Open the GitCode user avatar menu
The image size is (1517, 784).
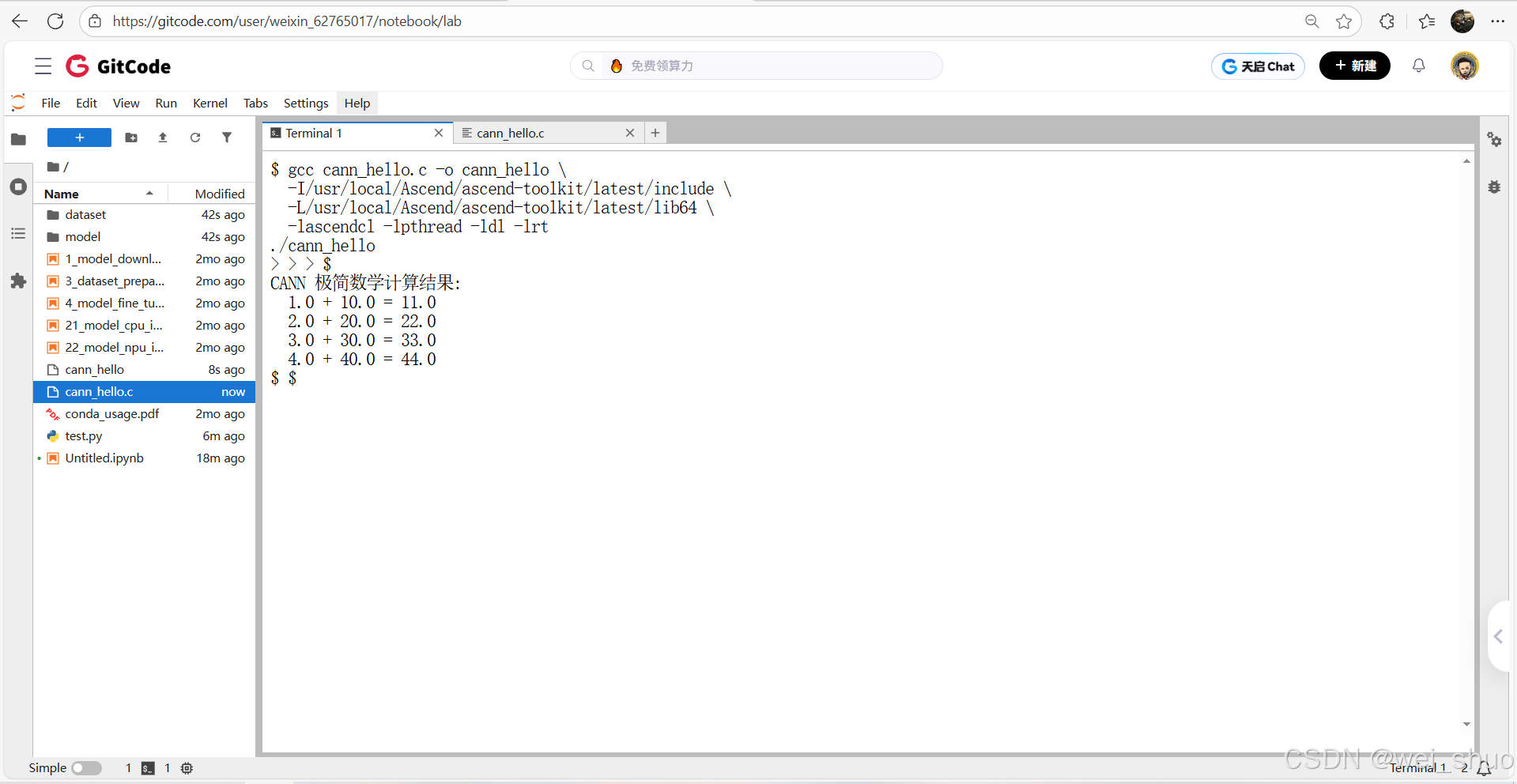click(x=1465, y=66)
